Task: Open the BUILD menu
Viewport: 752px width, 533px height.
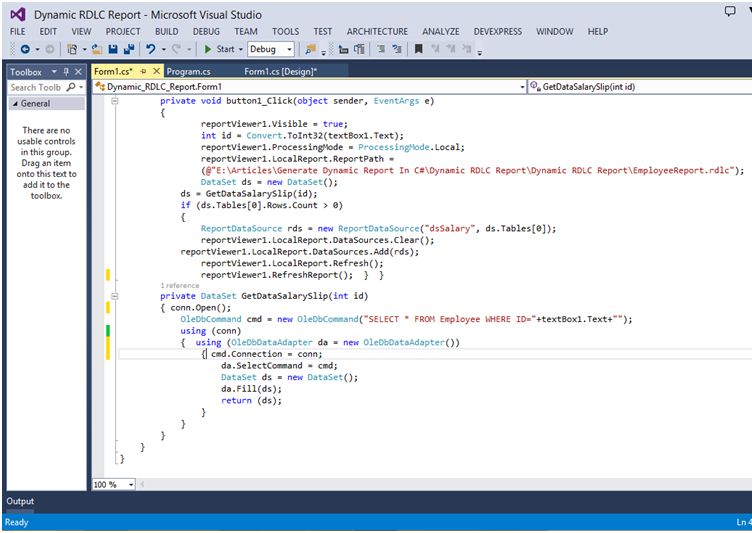Action: [166, 31]
